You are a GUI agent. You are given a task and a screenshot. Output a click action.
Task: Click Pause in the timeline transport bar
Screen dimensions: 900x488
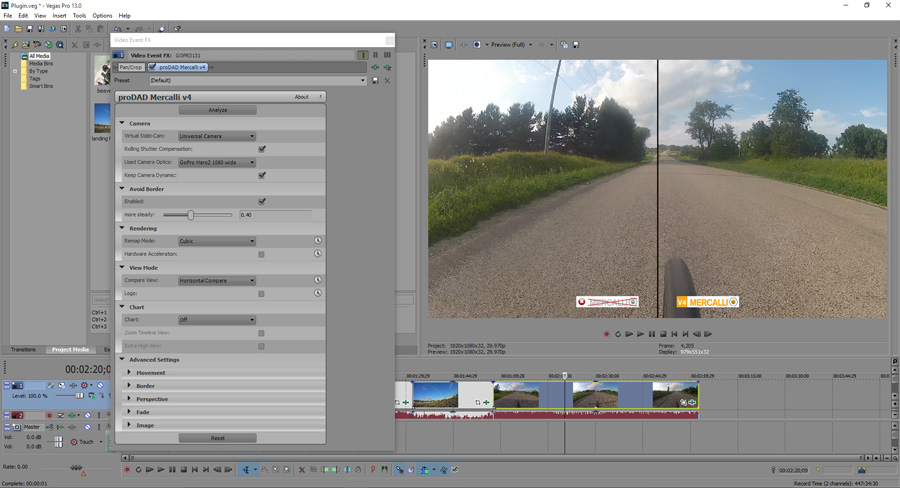(x=172, y=470)
